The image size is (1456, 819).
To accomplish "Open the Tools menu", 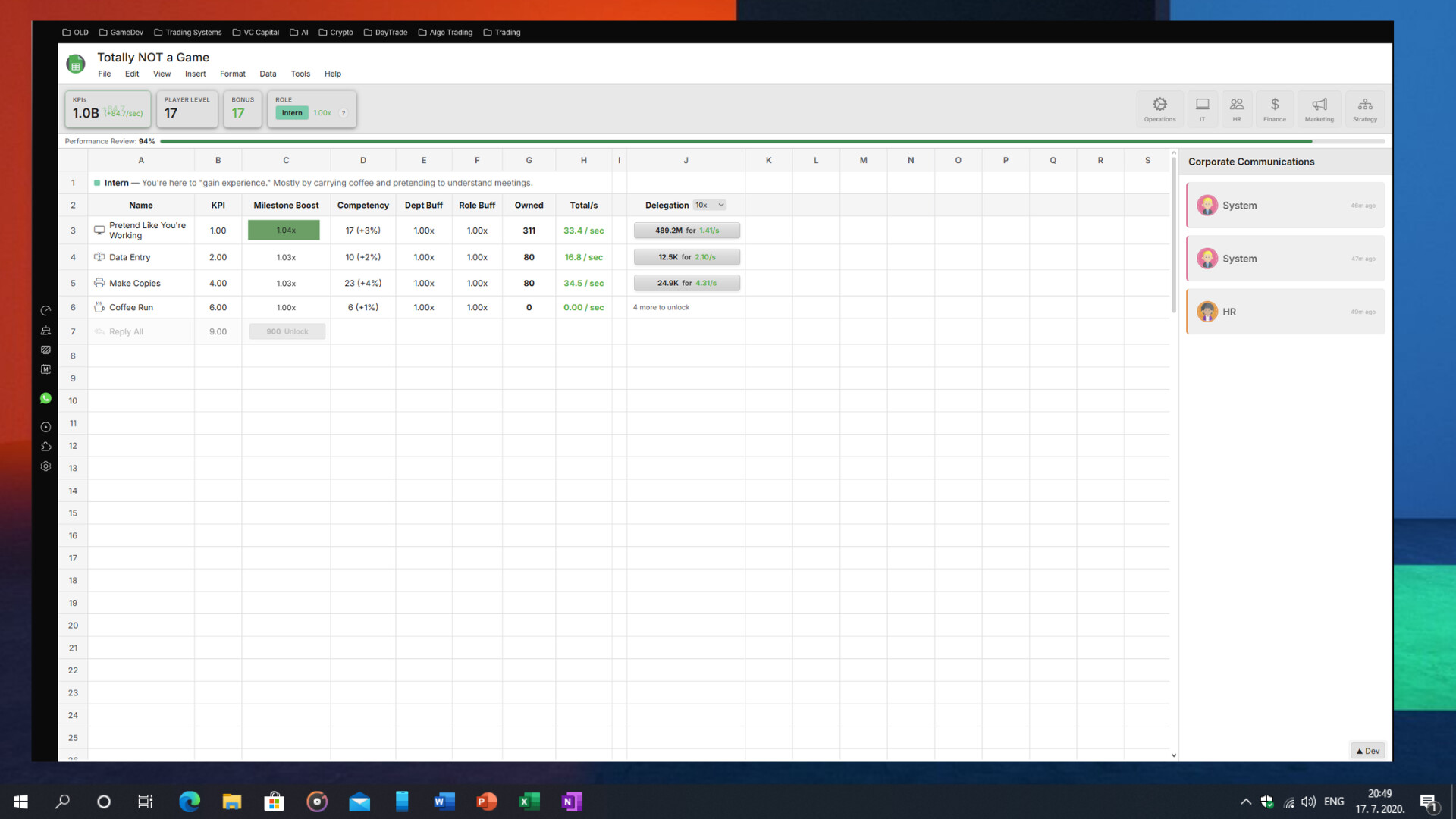I will [300, 74].
